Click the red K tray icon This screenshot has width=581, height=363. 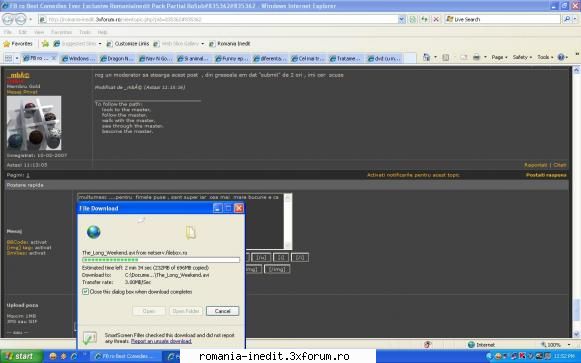pos(522,356)
